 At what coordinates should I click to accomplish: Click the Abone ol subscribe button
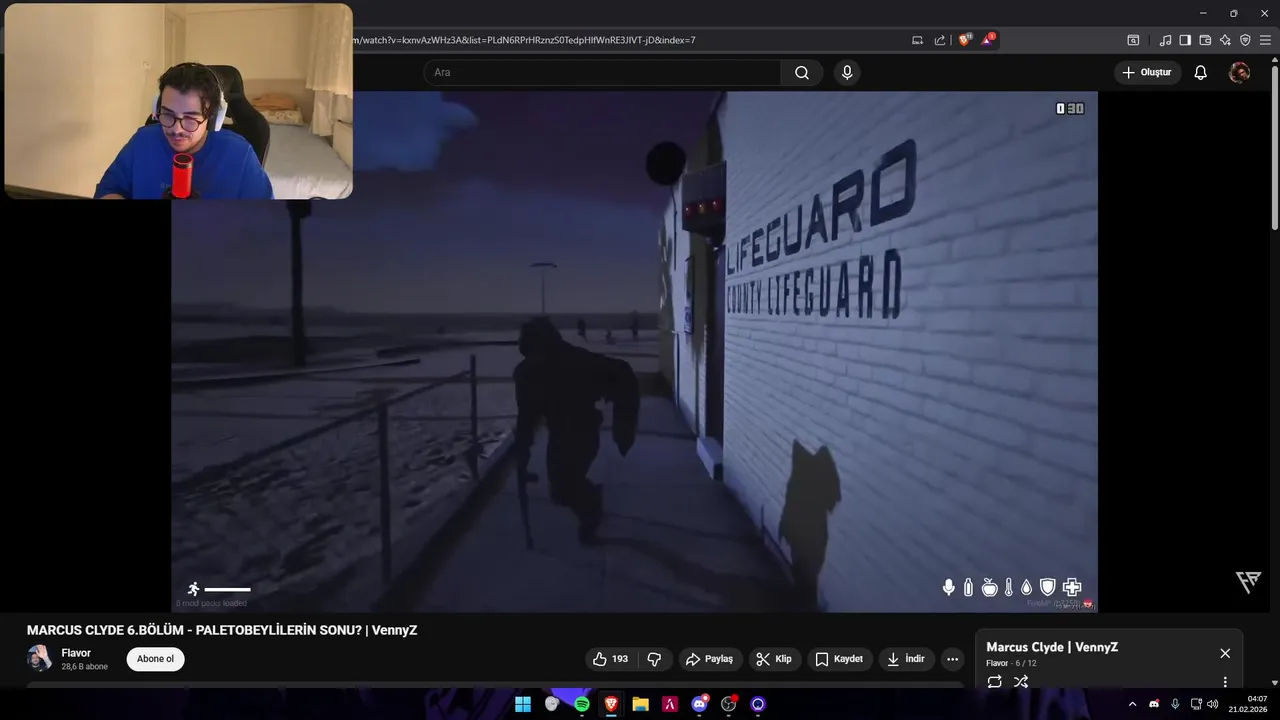point(155,659)
